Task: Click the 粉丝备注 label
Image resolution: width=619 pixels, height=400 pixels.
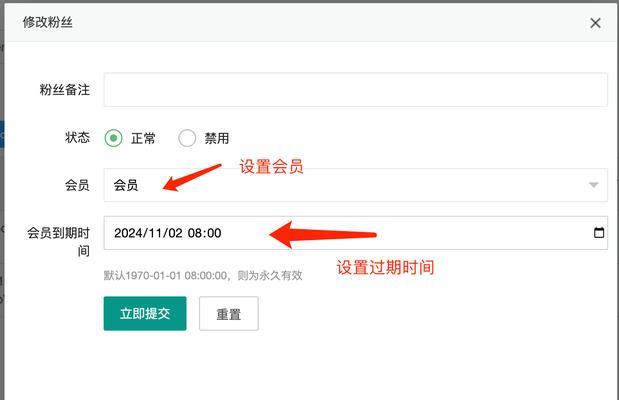Action: pos(65,90)
